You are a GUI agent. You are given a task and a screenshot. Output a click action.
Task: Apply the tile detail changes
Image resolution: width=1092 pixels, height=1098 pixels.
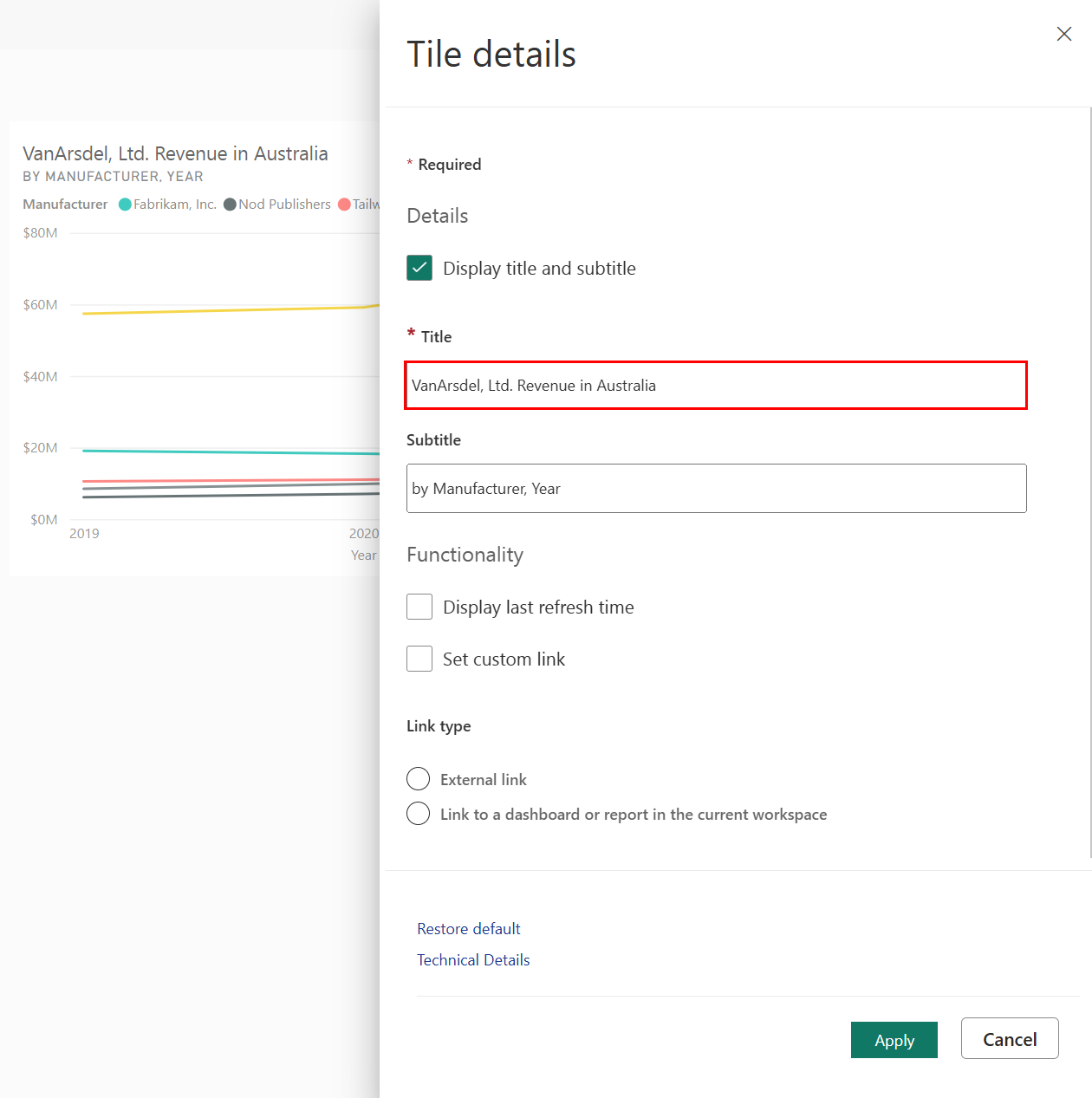click(894, 1040)
